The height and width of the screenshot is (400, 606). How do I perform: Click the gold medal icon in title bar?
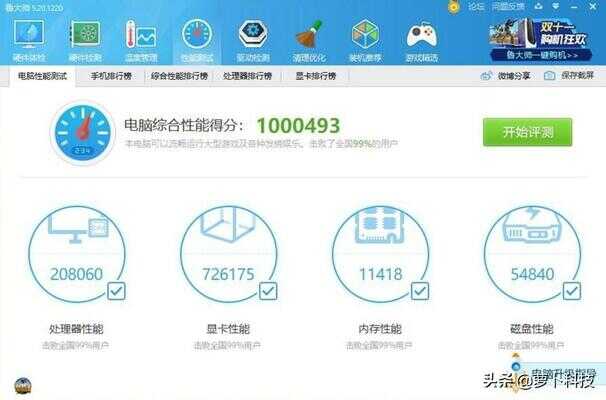coord(454,7)
